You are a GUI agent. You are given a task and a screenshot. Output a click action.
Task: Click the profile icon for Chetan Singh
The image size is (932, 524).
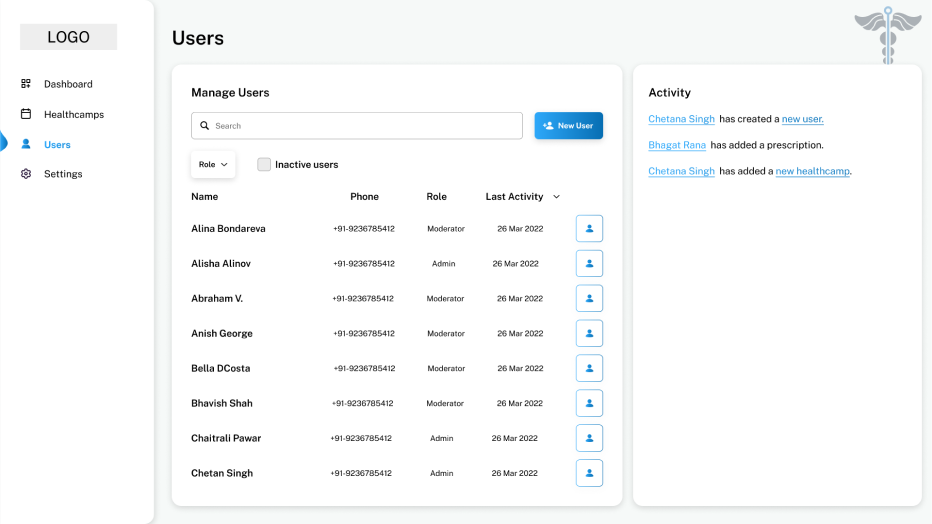point(589,473)
